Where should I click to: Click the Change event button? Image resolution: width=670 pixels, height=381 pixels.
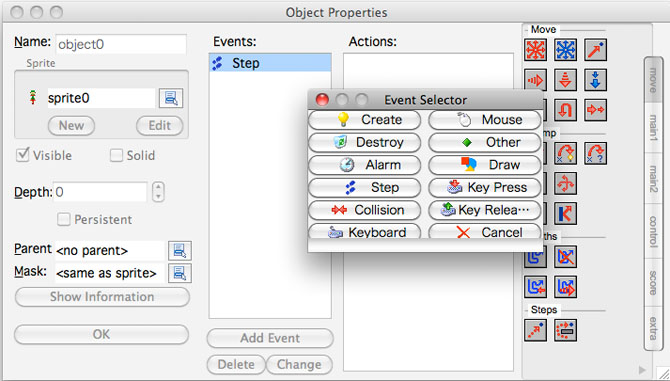(299, 365)
